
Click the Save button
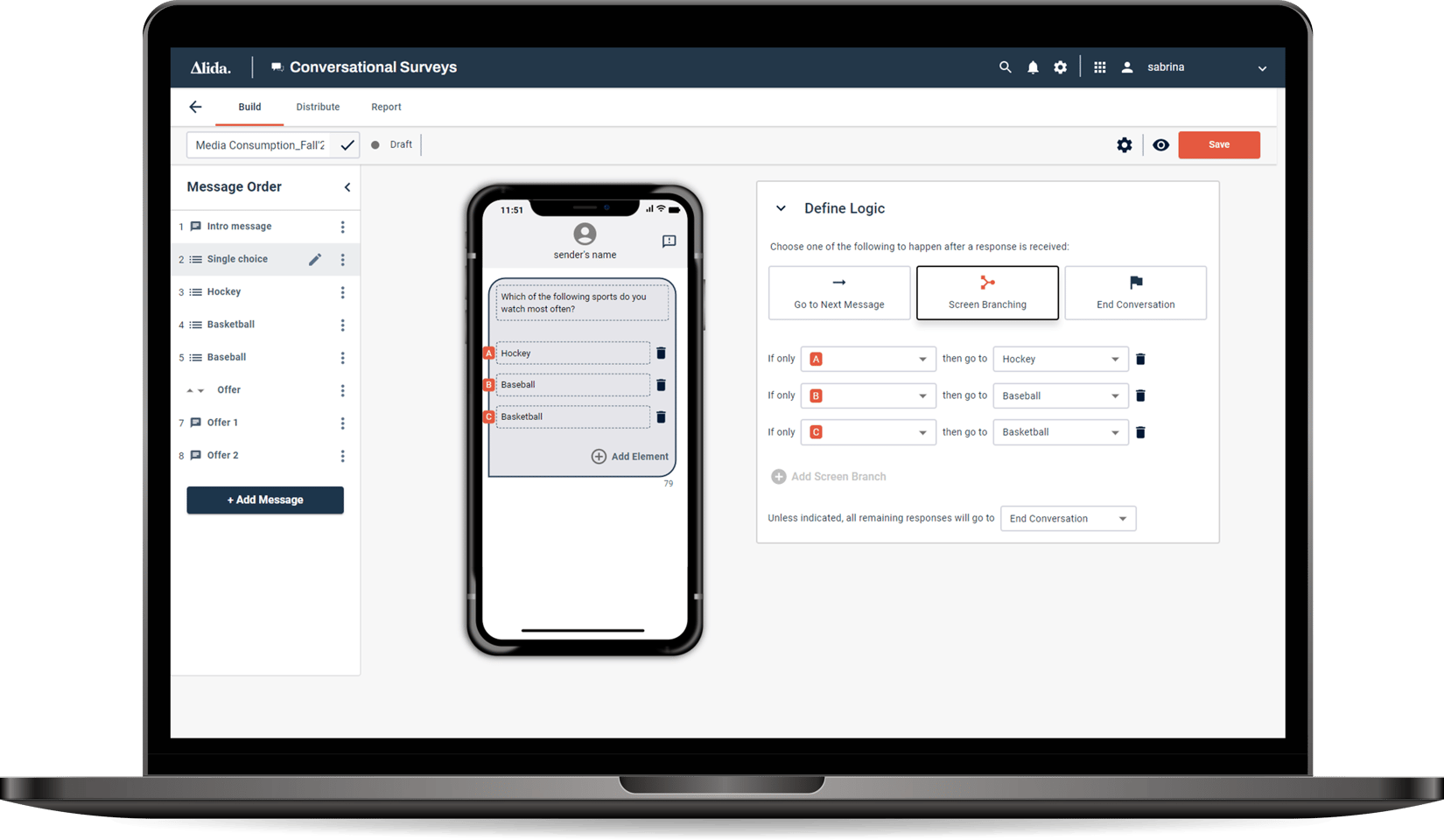1219,144
